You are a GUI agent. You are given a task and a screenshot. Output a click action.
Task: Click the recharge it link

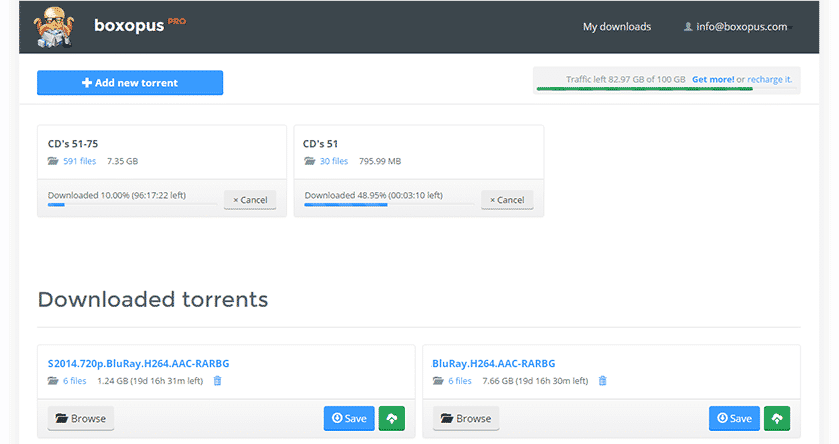click(x=769, y=79)
